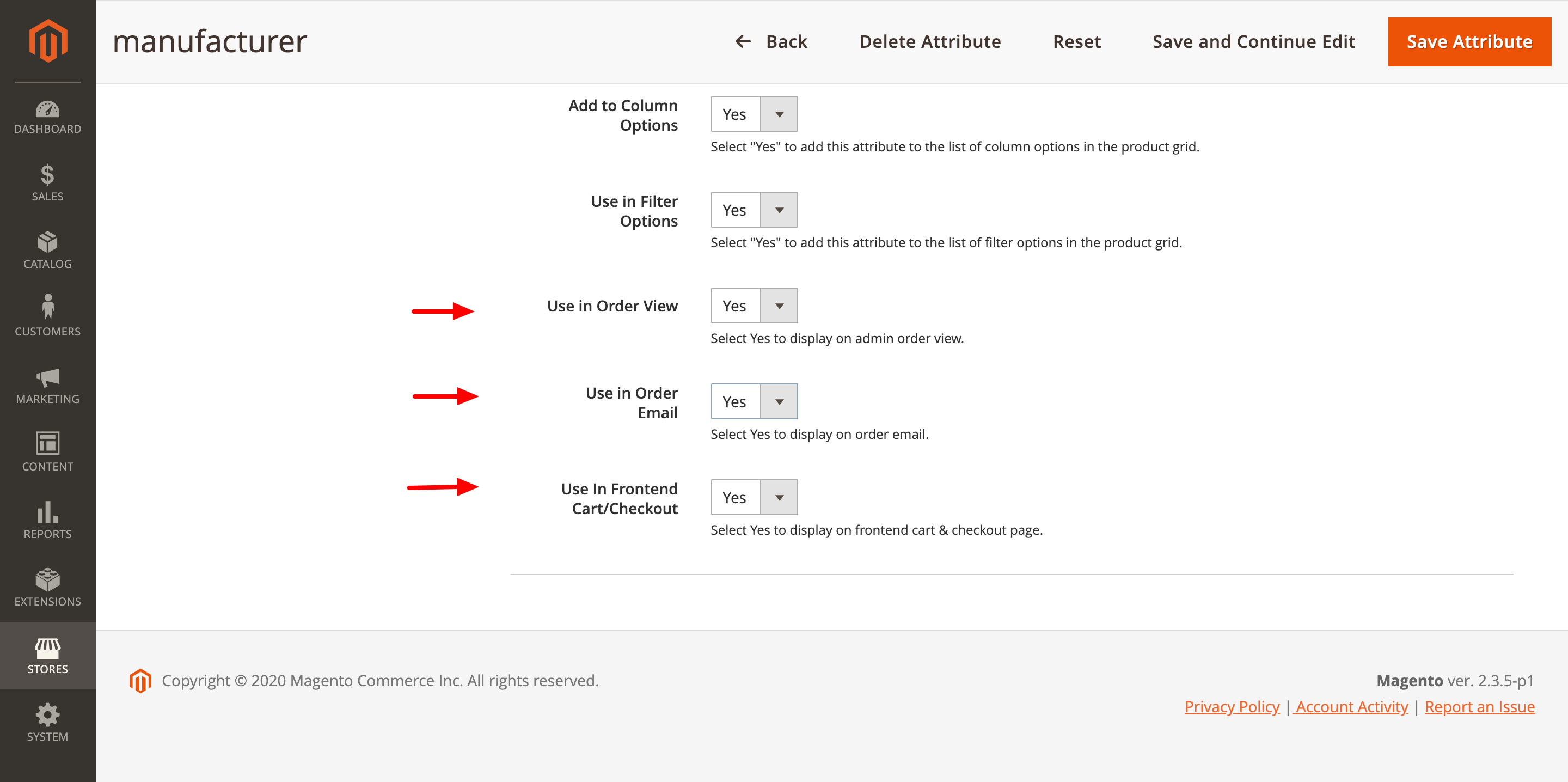Screen dimensions: 1568x782
Task: Click the note about order email
Action: tap(820, 434)
